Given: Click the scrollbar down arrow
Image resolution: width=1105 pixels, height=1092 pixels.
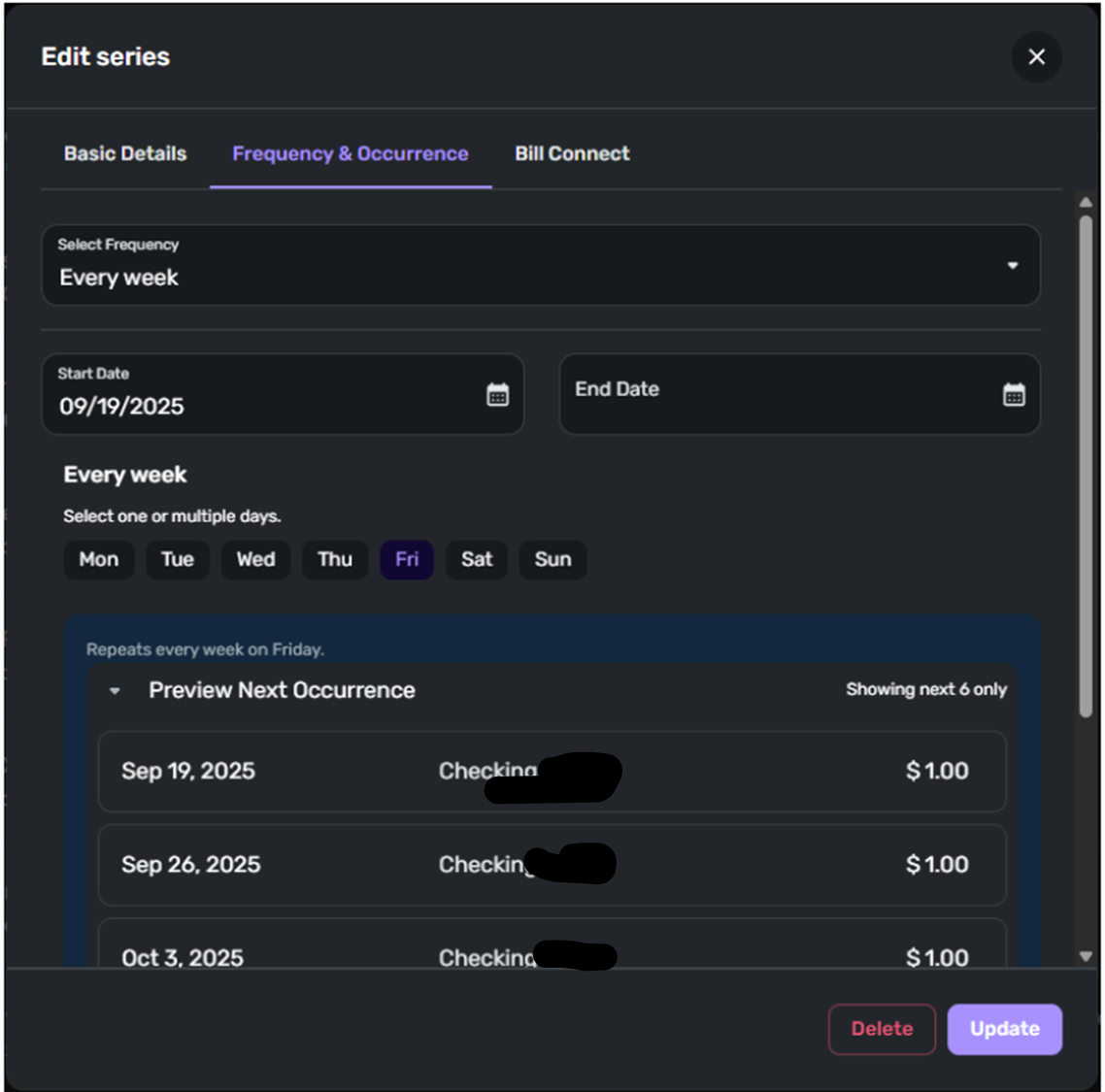Looking at the screenshot, I should 1086,956.
